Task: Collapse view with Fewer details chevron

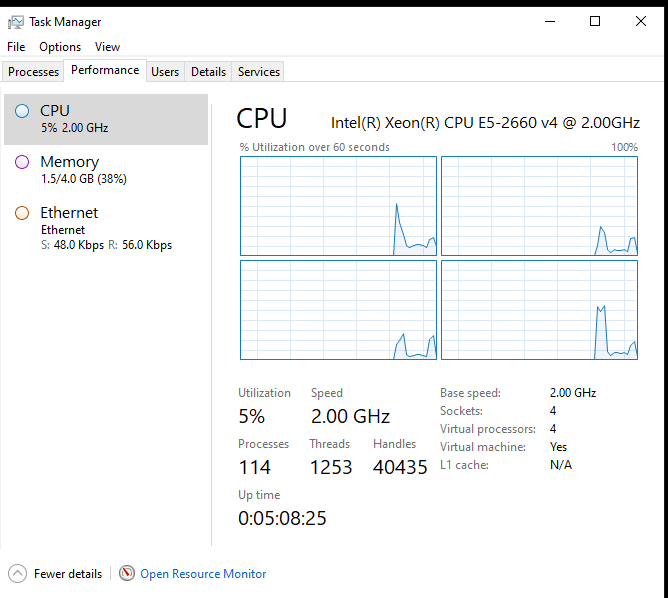Action: coord(18,574)
